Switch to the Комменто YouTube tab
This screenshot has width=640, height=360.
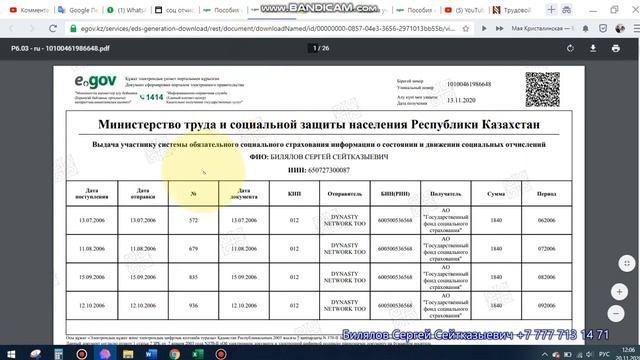[29, 10]
